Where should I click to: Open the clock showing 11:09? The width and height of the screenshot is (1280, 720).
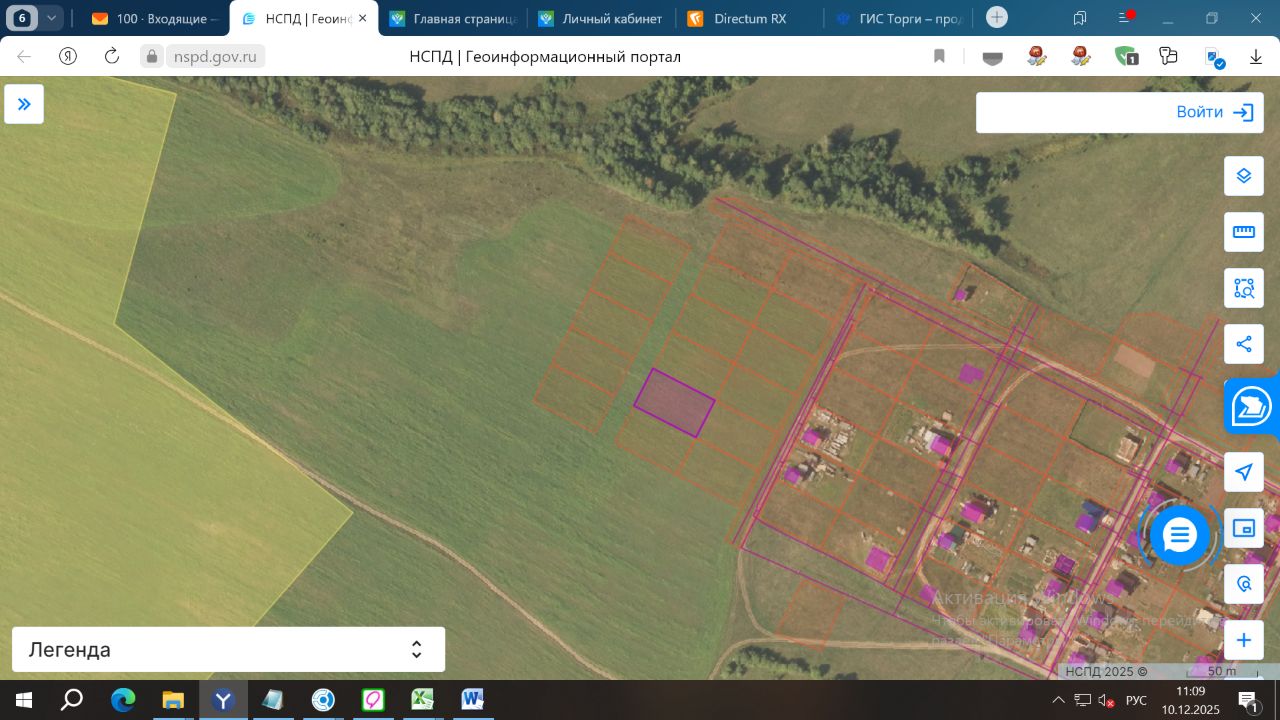click(1190, 700)
